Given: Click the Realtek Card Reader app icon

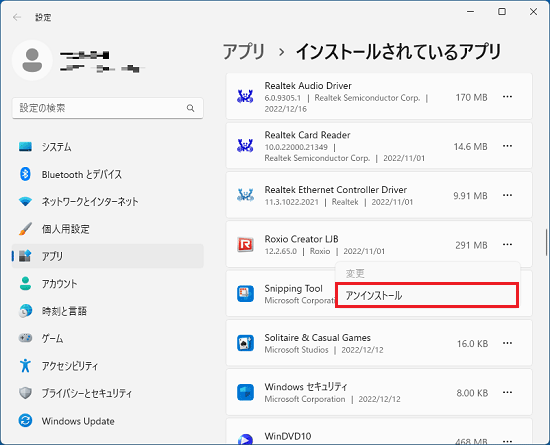Looking at the screenshot, I should click(245, 146).
